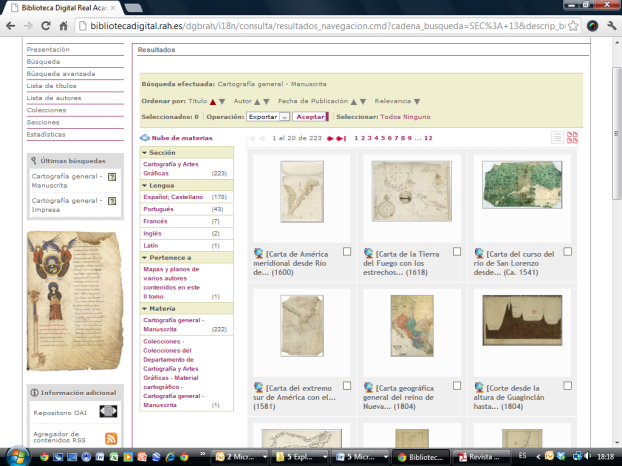Collapse the Lengua facet
Screen dimensions: 622x466
[144, 186]
